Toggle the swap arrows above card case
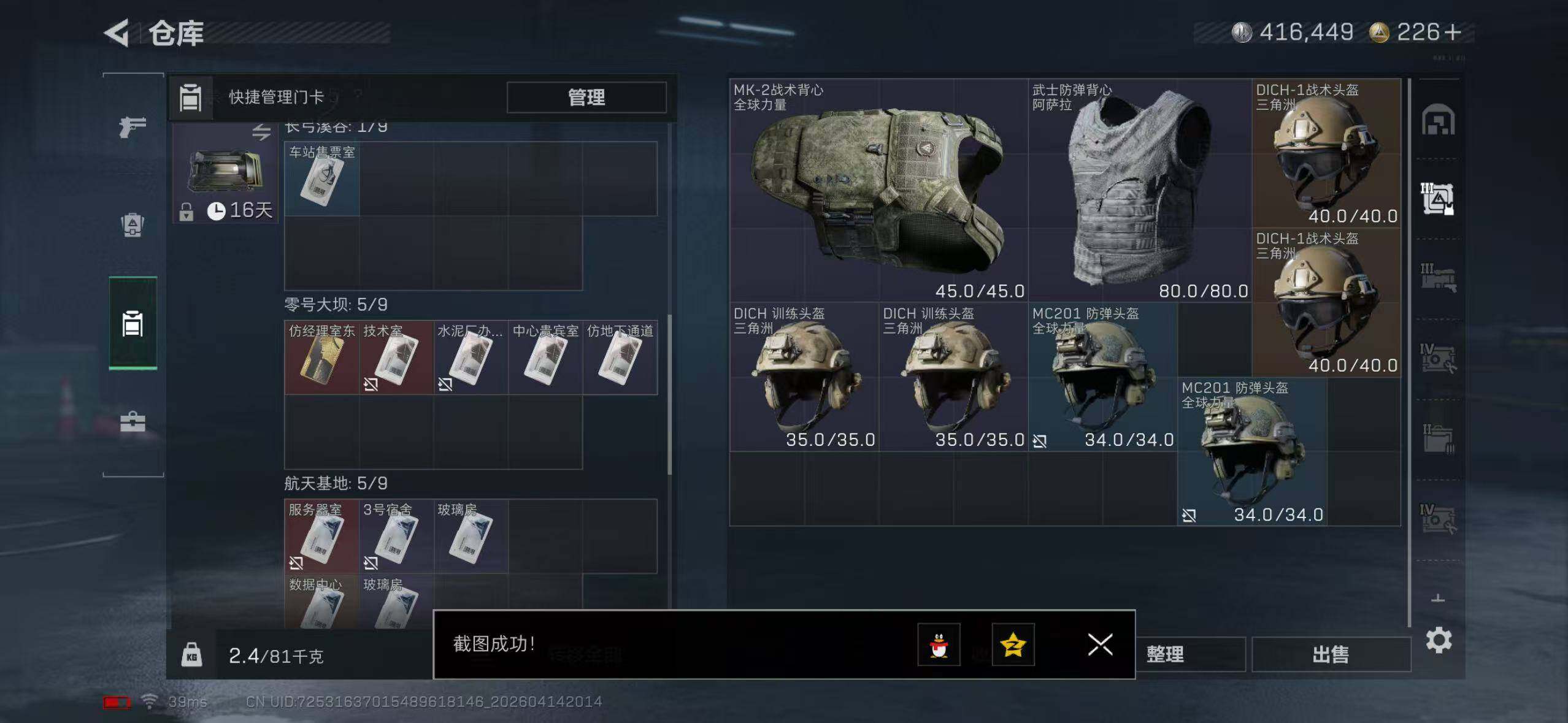This screenshot has width=1568, height=723. pos(261,132)
